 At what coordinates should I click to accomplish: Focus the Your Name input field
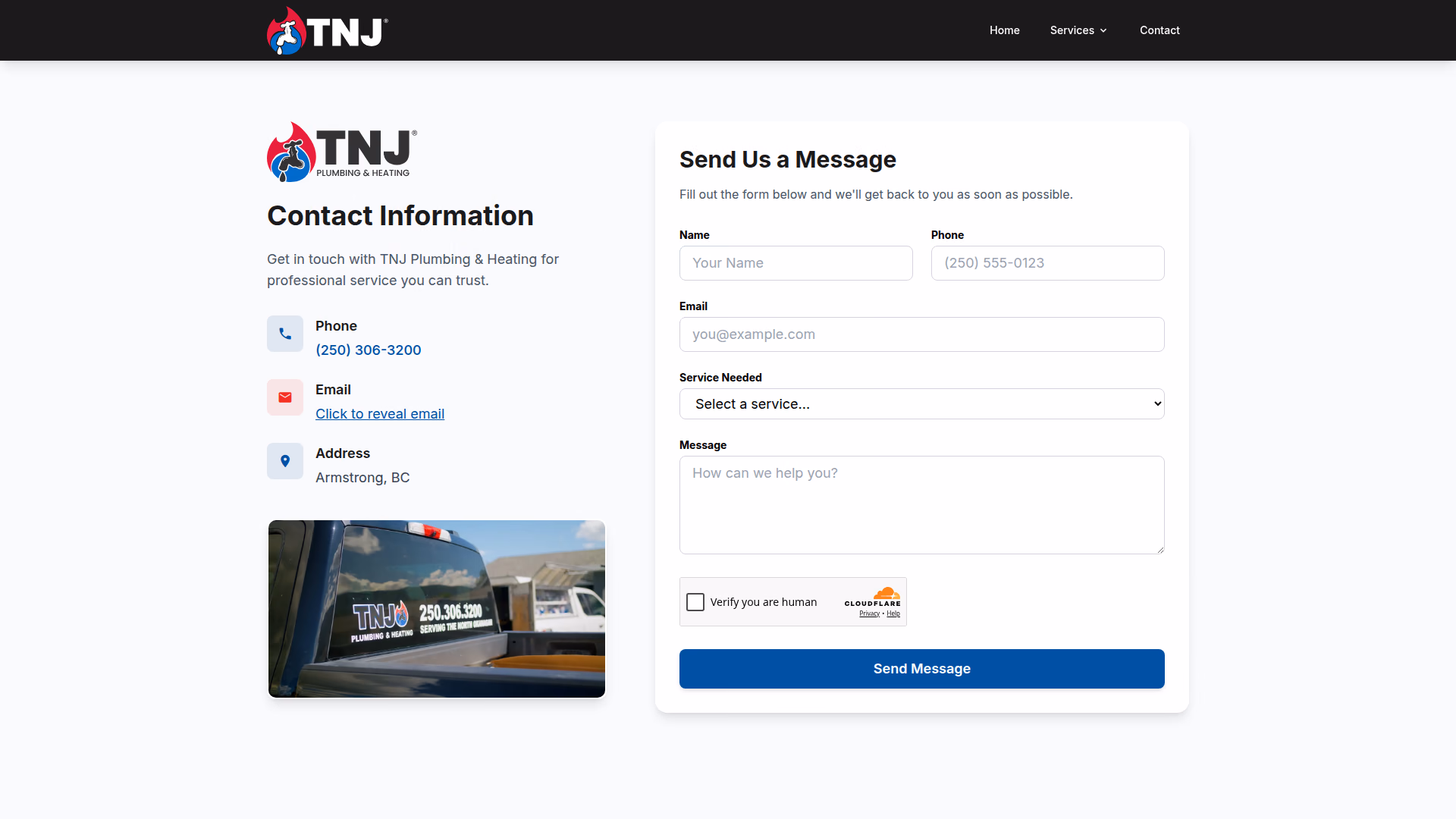coord(796,263)
